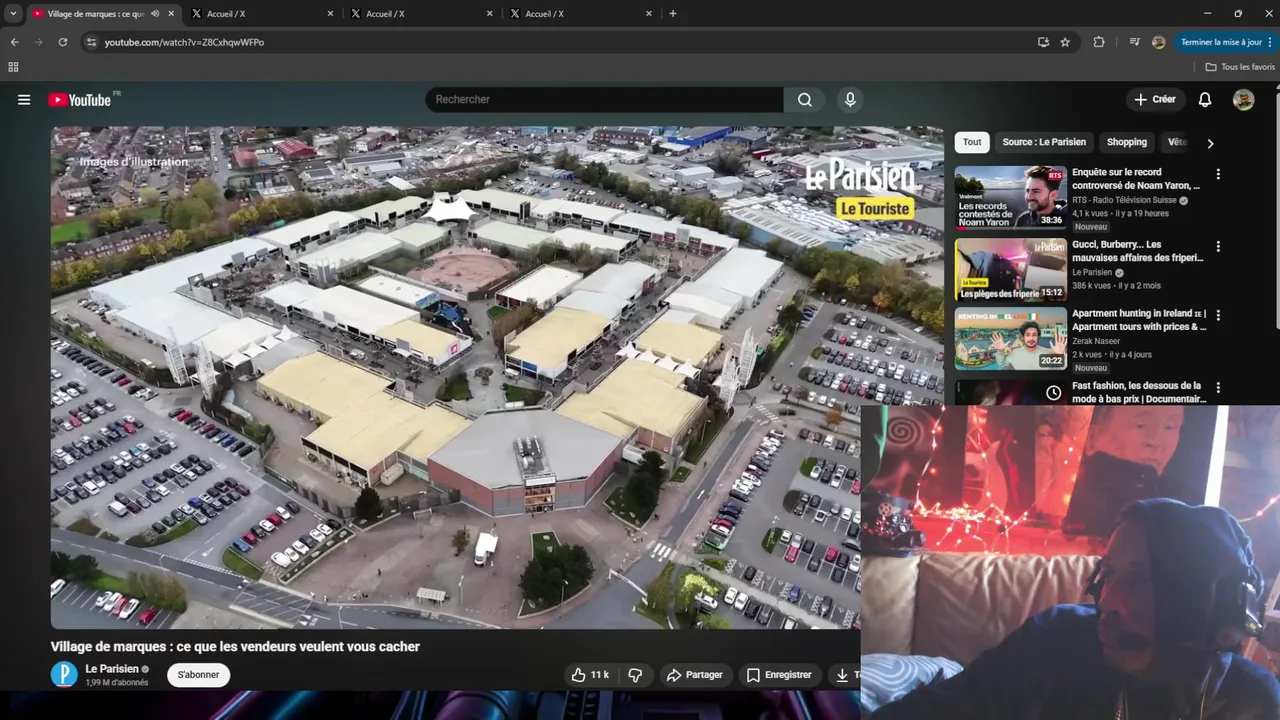
Task: Open the media control icon in toolbar
Action: coord(1134,42)
